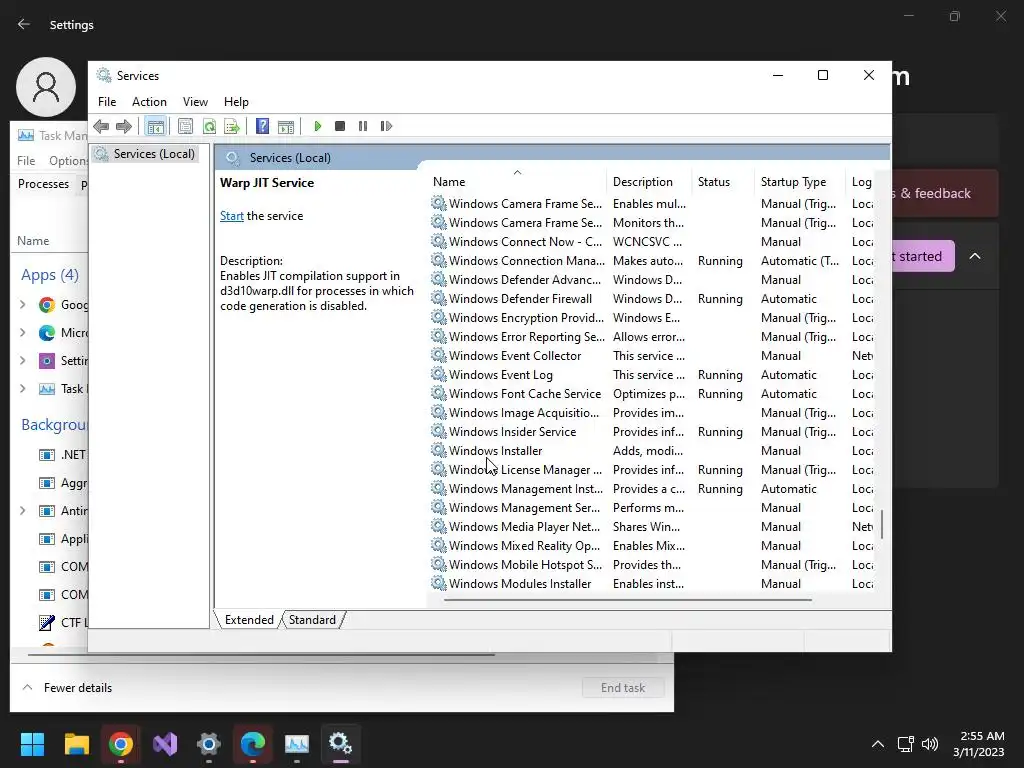Open Google Chrome from the taskbar
Viewport: 1024px width, 768px height.
[x=121, y=744]
